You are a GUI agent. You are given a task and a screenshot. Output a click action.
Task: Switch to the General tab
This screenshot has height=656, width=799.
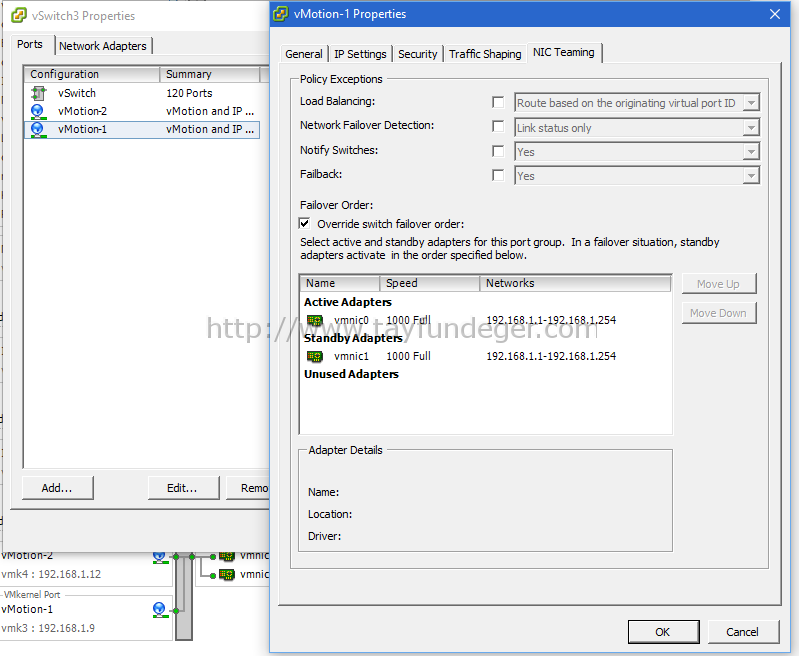[x=304, y=54]
